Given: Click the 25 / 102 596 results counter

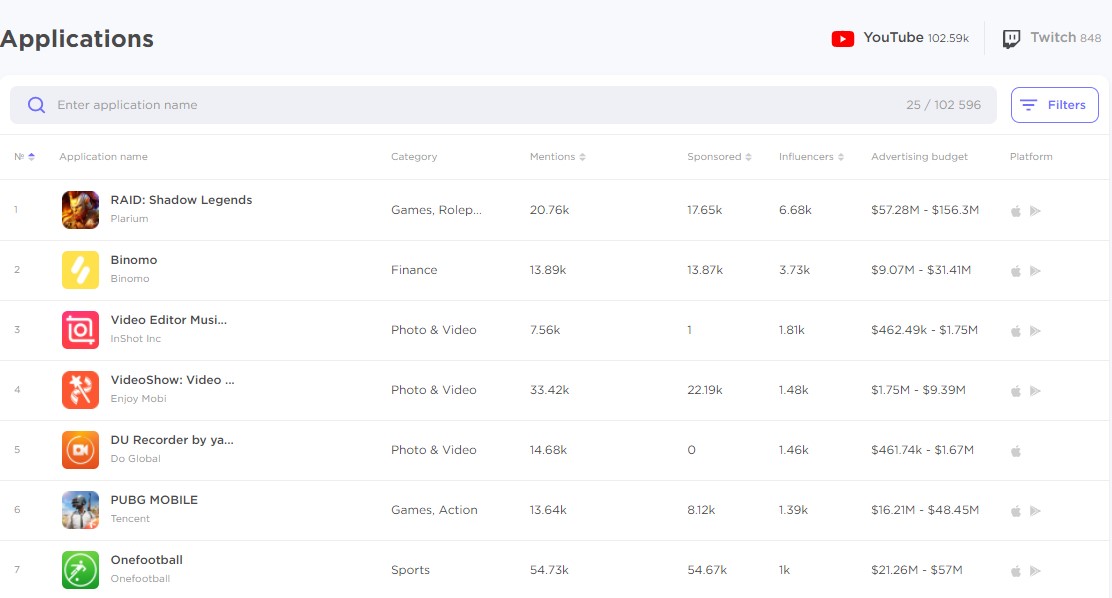Looking at the screenshot, I should 943,105.
